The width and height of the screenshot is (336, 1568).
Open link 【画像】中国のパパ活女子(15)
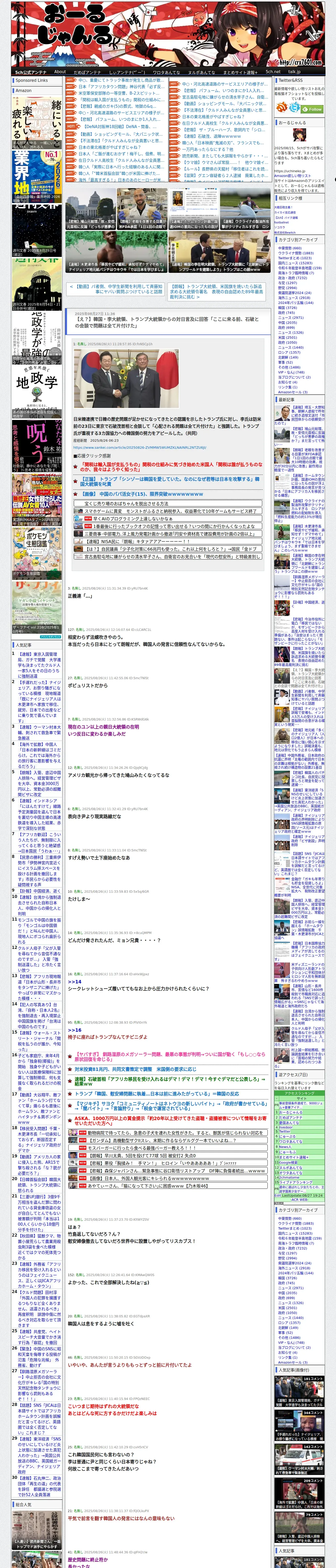142,494
